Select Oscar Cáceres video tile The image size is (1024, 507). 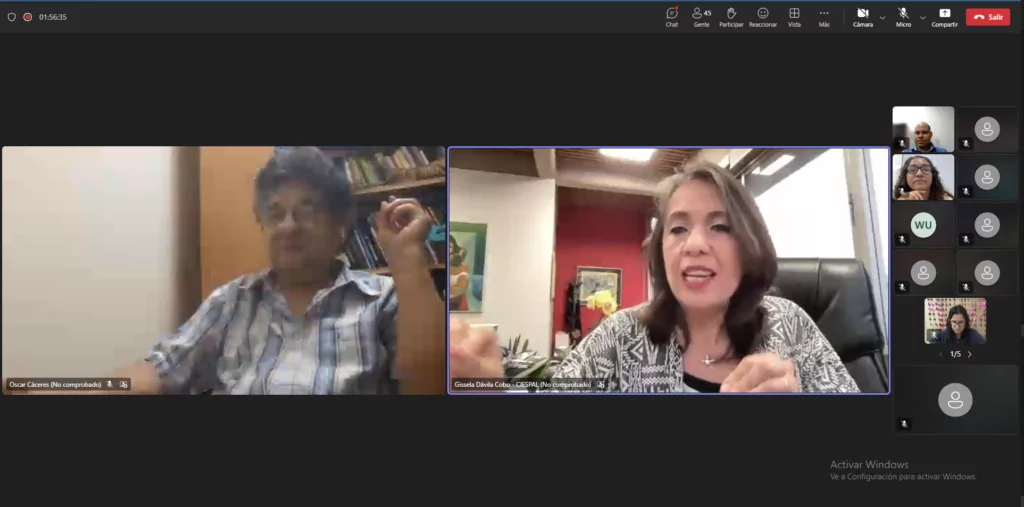[223, 270]
